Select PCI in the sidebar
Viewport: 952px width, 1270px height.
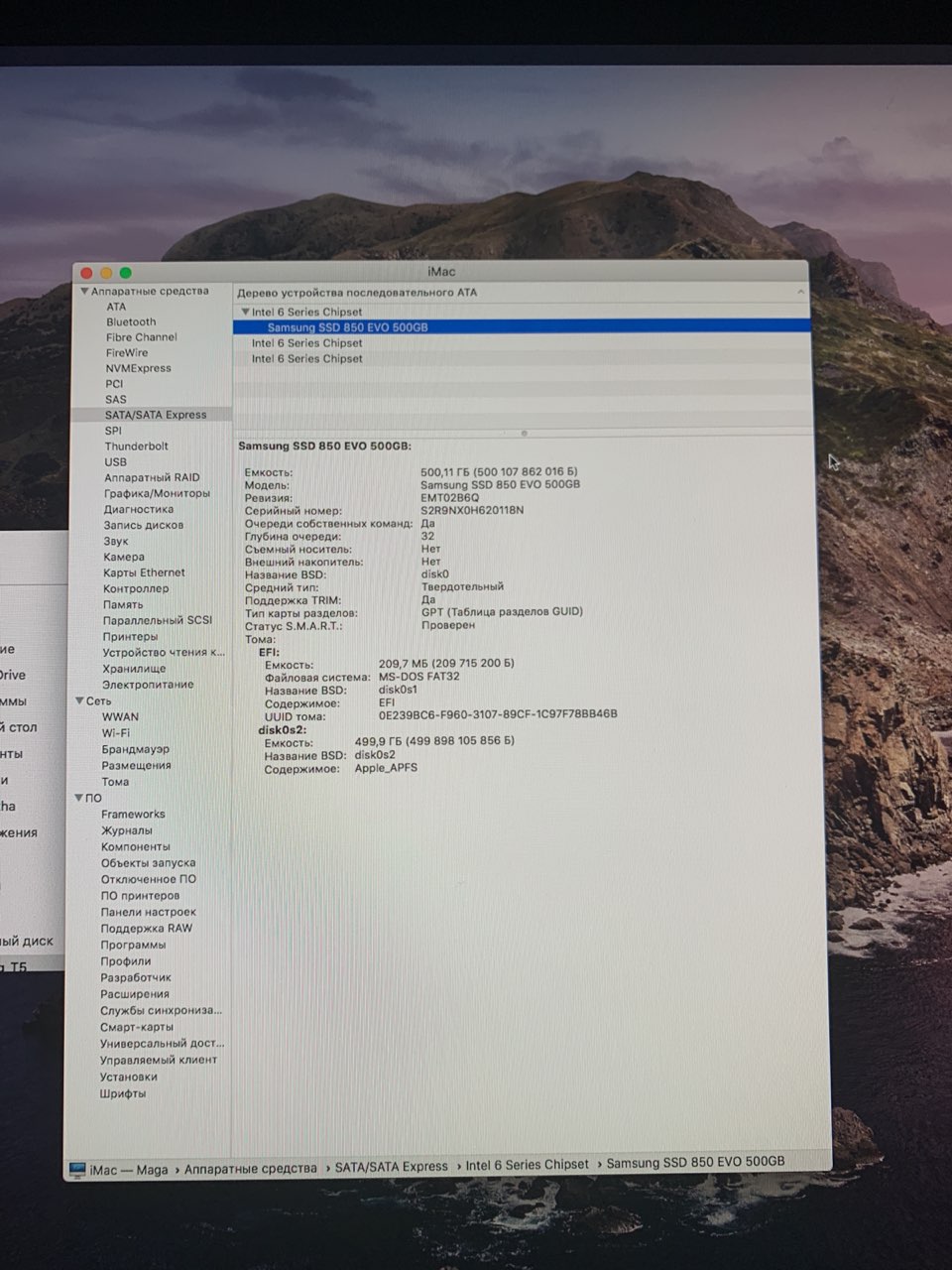(115, 384)
